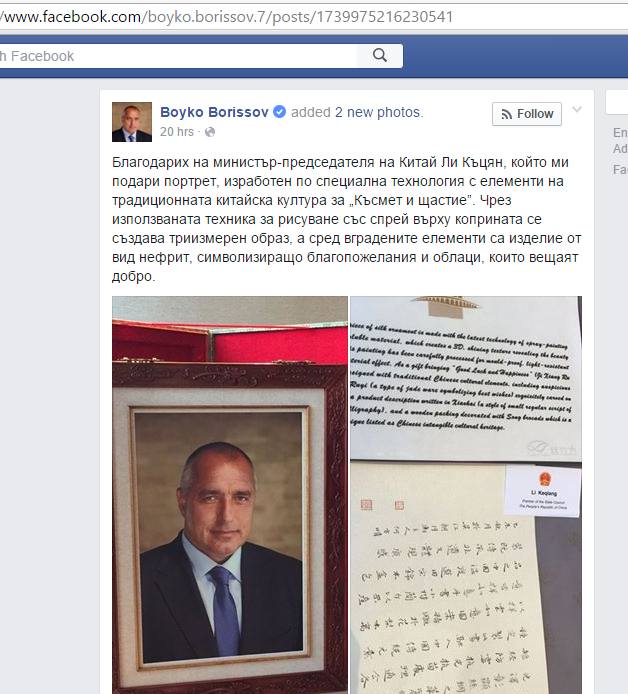This screenshot has height=694, width=628.
Task: Click the RSS feed icon on Follow
Action: tap(506, 114)
